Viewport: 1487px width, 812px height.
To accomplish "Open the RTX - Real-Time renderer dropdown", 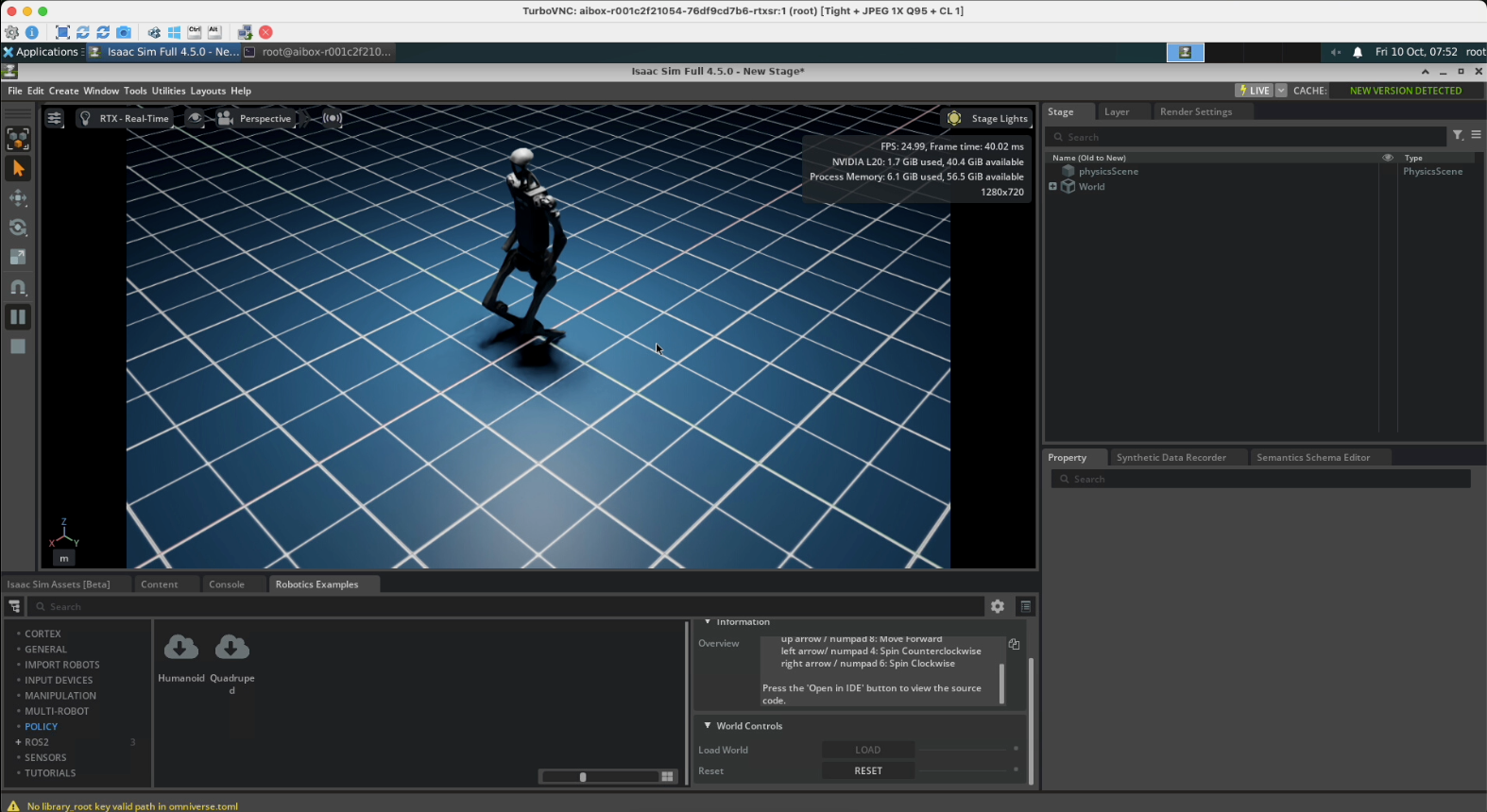I will coord(125,118).
